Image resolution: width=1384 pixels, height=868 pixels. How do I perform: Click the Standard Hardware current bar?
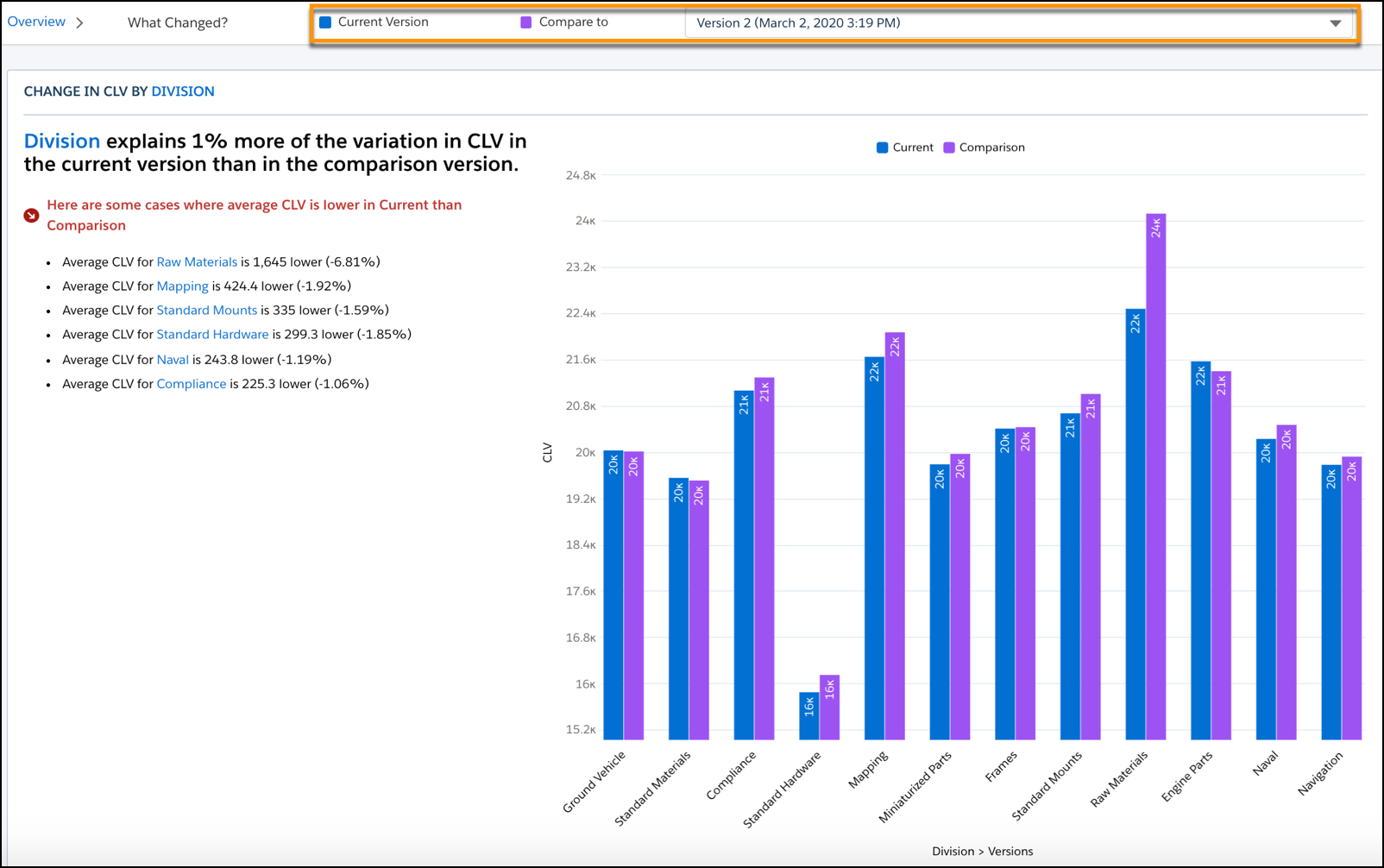click(x=809, y=715)
